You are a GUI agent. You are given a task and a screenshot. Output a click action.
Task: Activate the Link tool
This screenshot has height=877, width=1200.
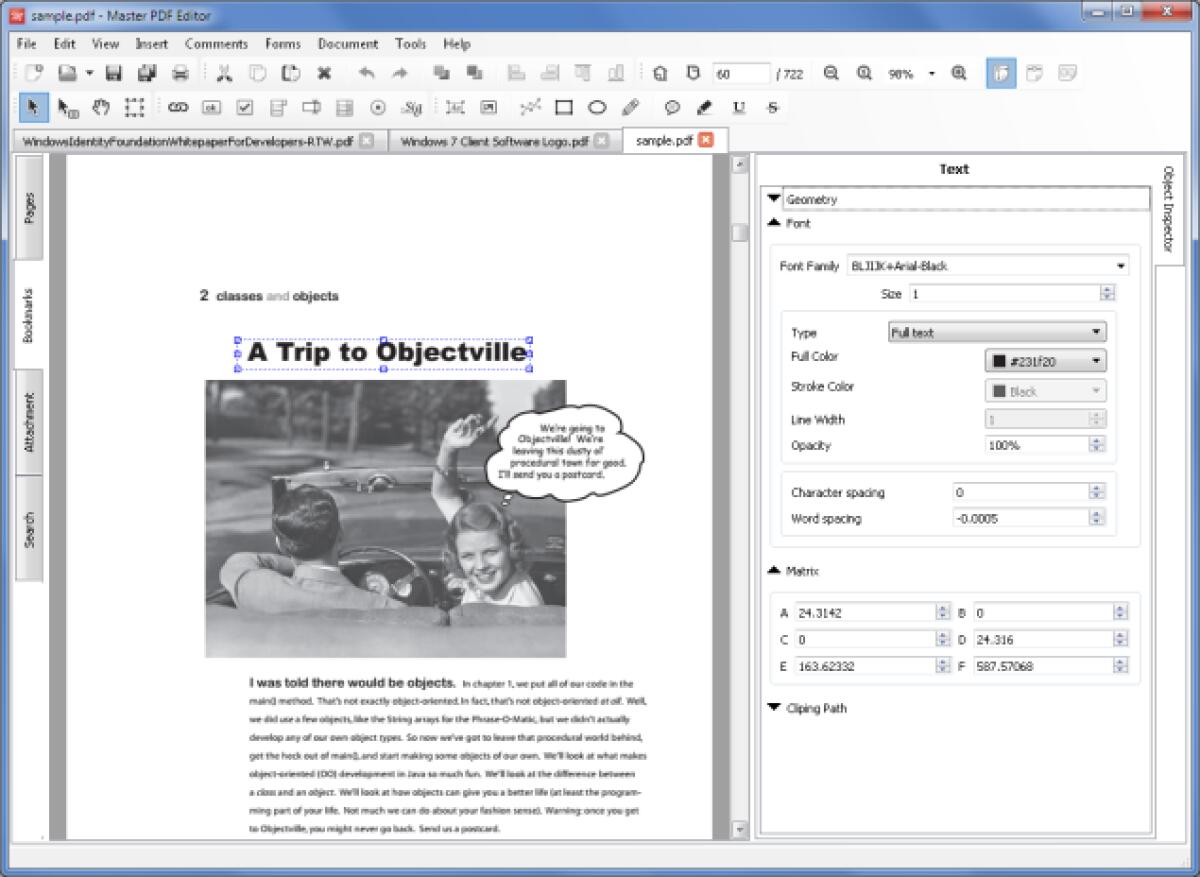click(180, 107)
